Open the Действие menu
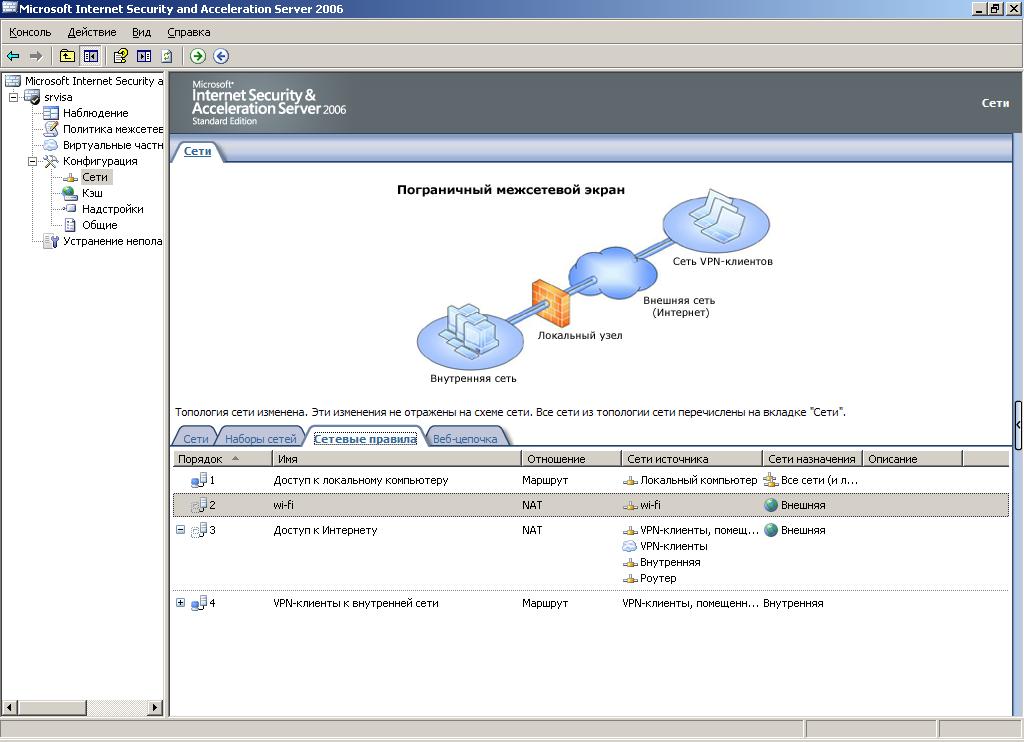1024x742 pixels. coord(90,32)
